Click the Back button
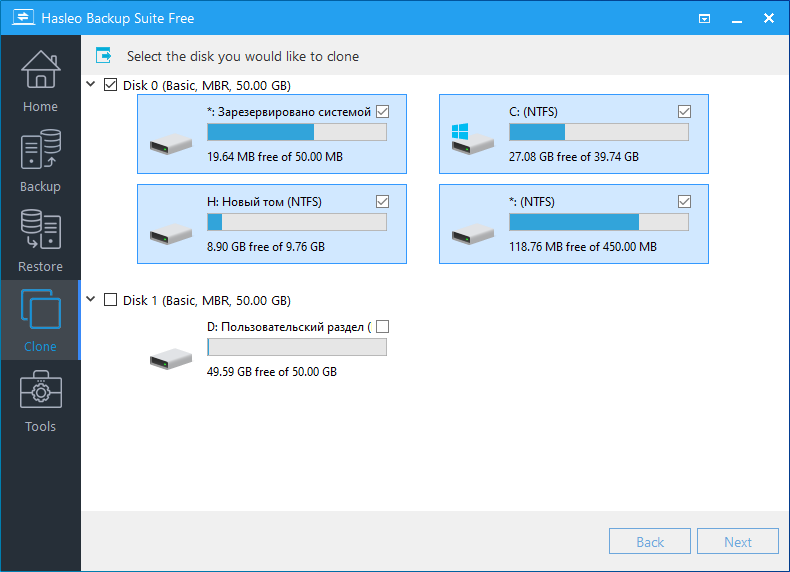The image size is (790, 572). point(650,541)
